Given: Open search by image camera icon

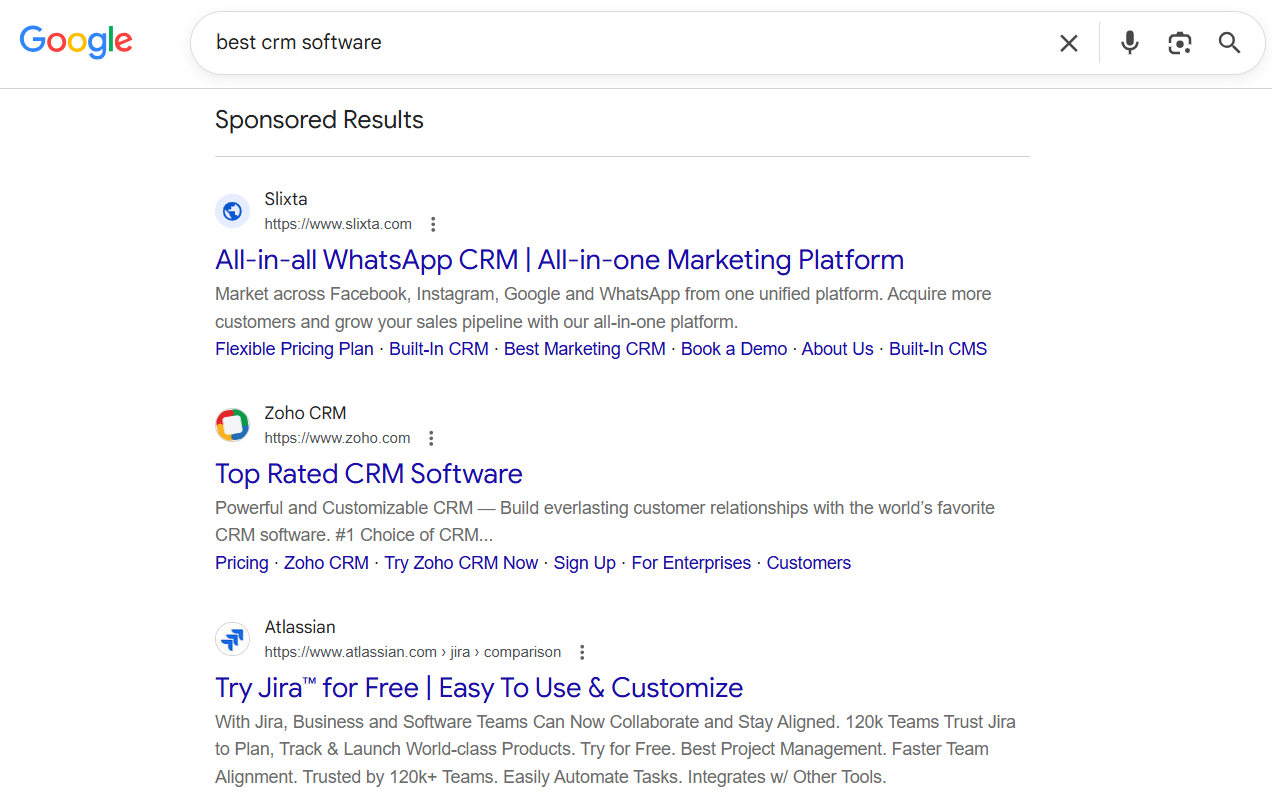Looking at the screenshot, I should pos(1180,43).
